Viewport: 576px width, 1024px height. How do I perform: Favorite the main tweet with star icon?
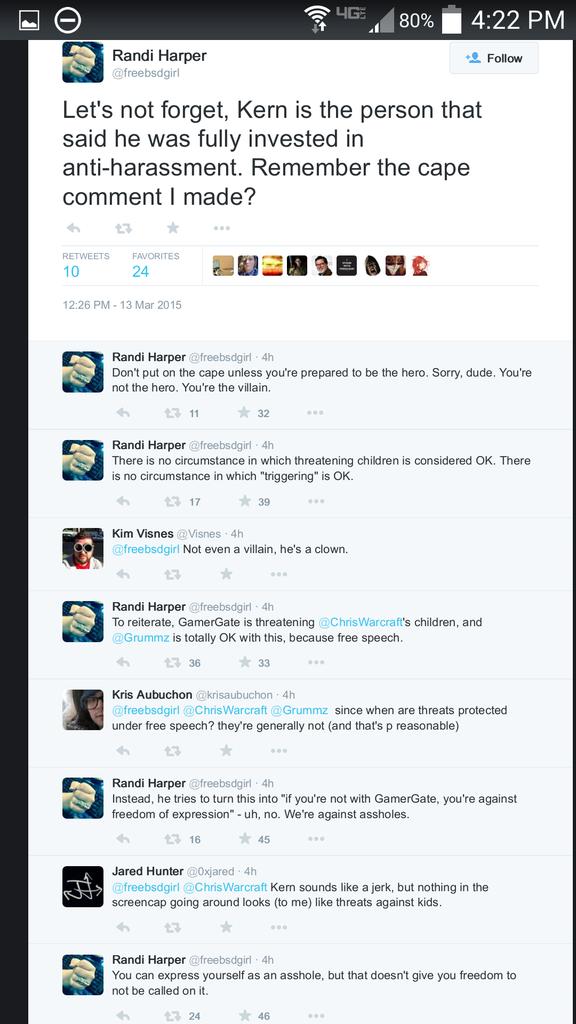click(172, 228)
